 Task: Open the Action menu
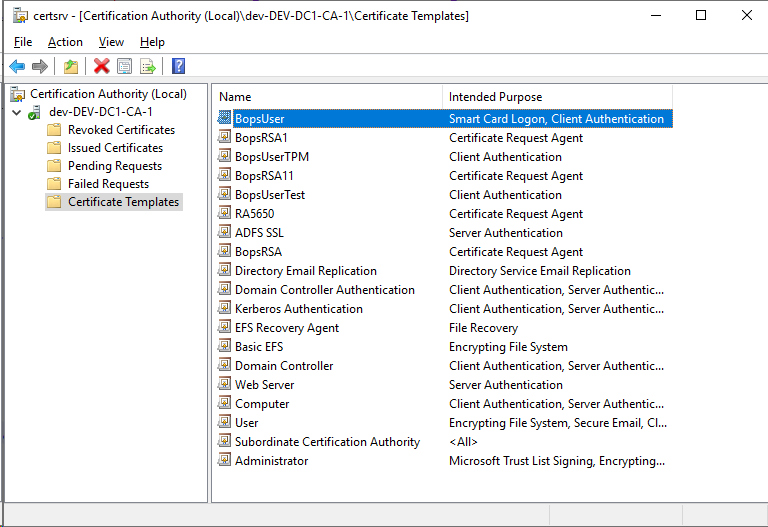pyautogui.click(x=65, y=42)
